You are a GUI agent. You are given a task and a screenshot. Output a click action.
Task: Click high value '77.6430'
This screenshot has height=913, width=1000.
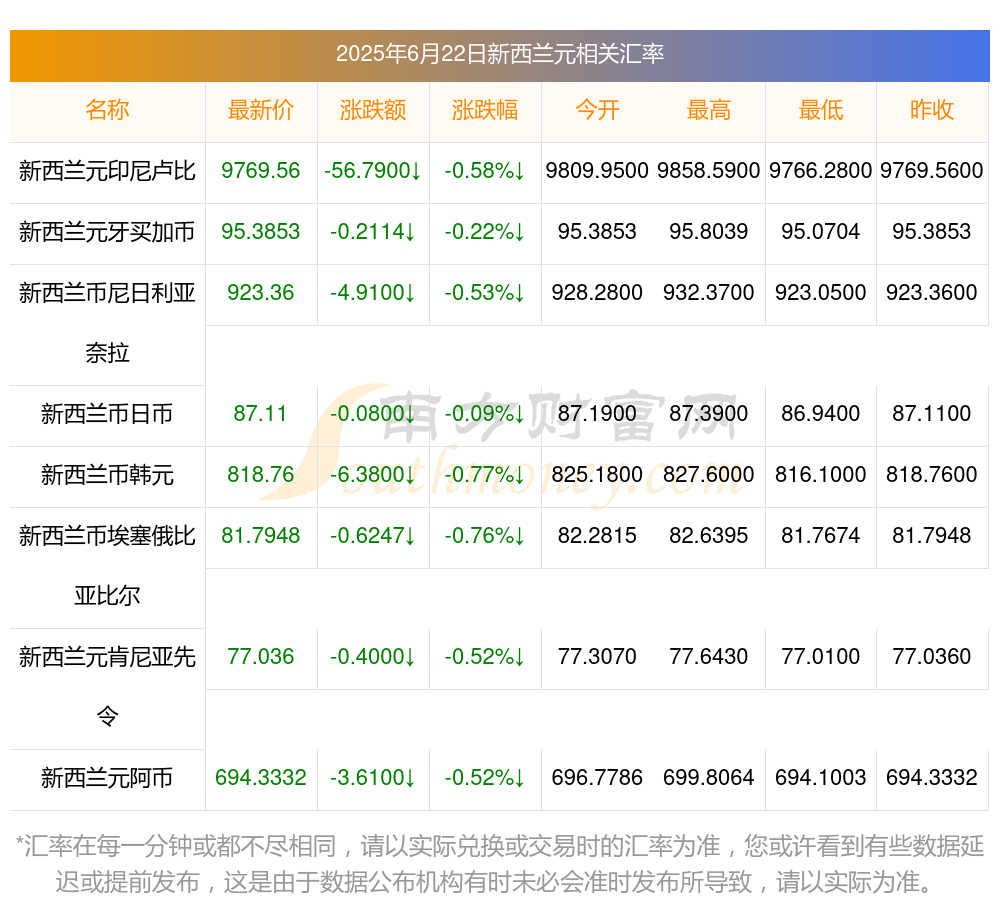pyautogui.click(x=709, y=657)
